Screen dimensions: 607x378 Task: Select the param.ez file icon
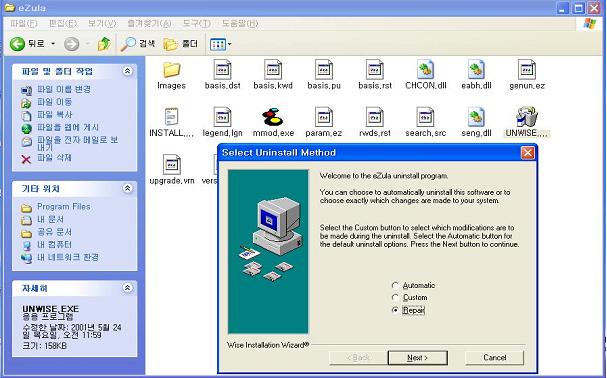pyautogui.click(x=324, y=117)
